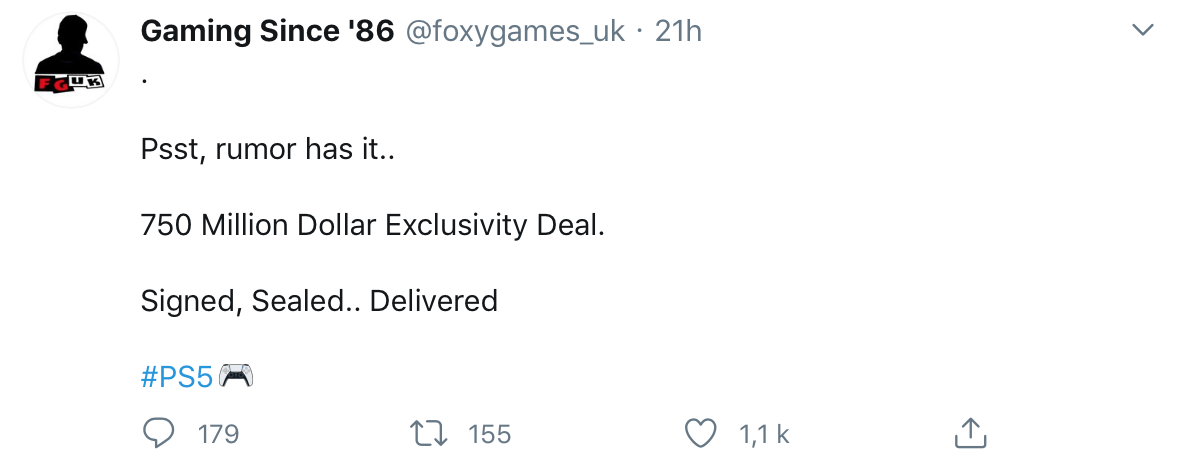The image size is (1184, 470).
Task: Click the "750 Million Dollar Exclusivity Deal." text
Action: click(x=373, y=225)
